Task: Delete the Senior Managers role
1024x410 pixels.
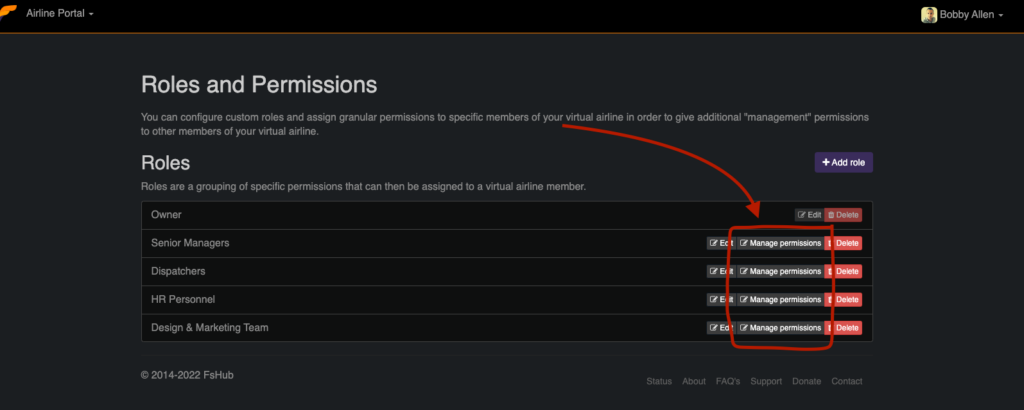Action: point(842,243)
